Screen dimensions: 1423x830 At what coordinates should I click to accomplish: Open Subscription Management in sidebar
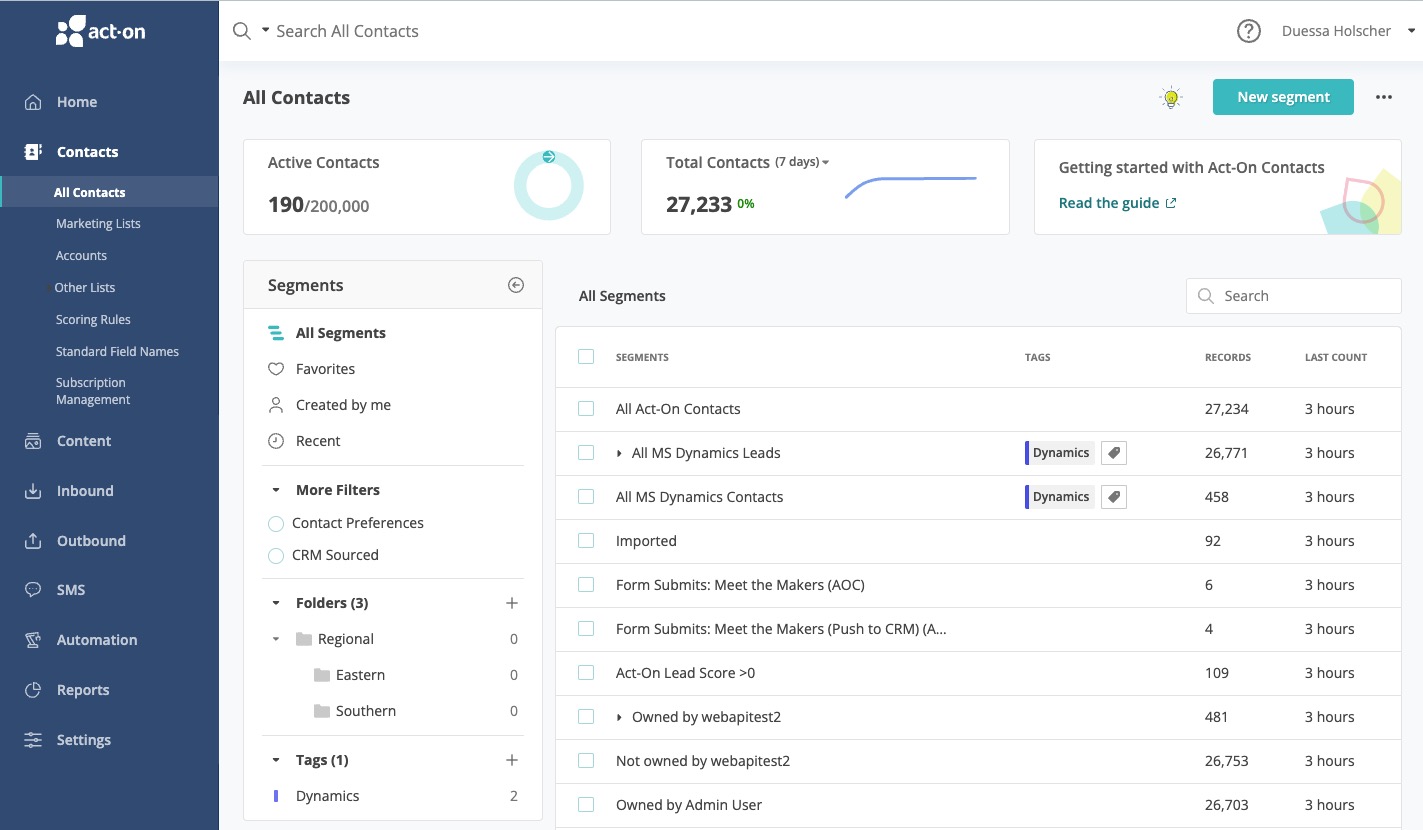[93, 391]
